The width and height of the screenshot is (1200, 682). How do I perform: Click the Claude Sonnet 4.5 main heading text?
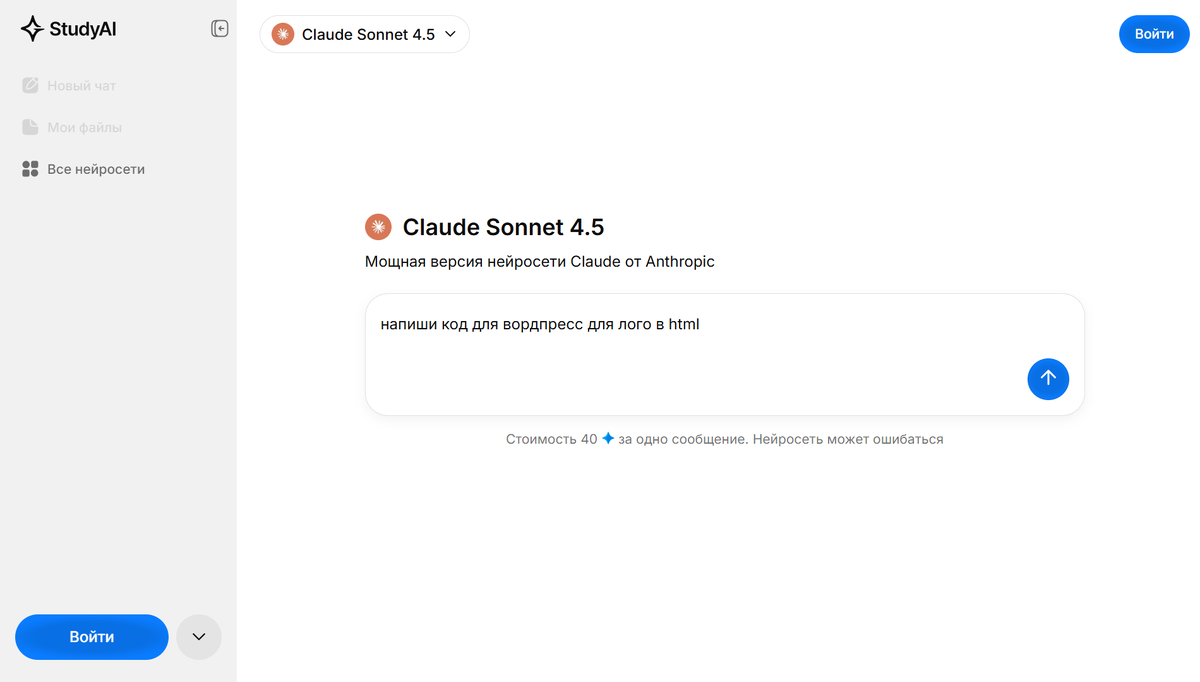[x=503, y=227]
